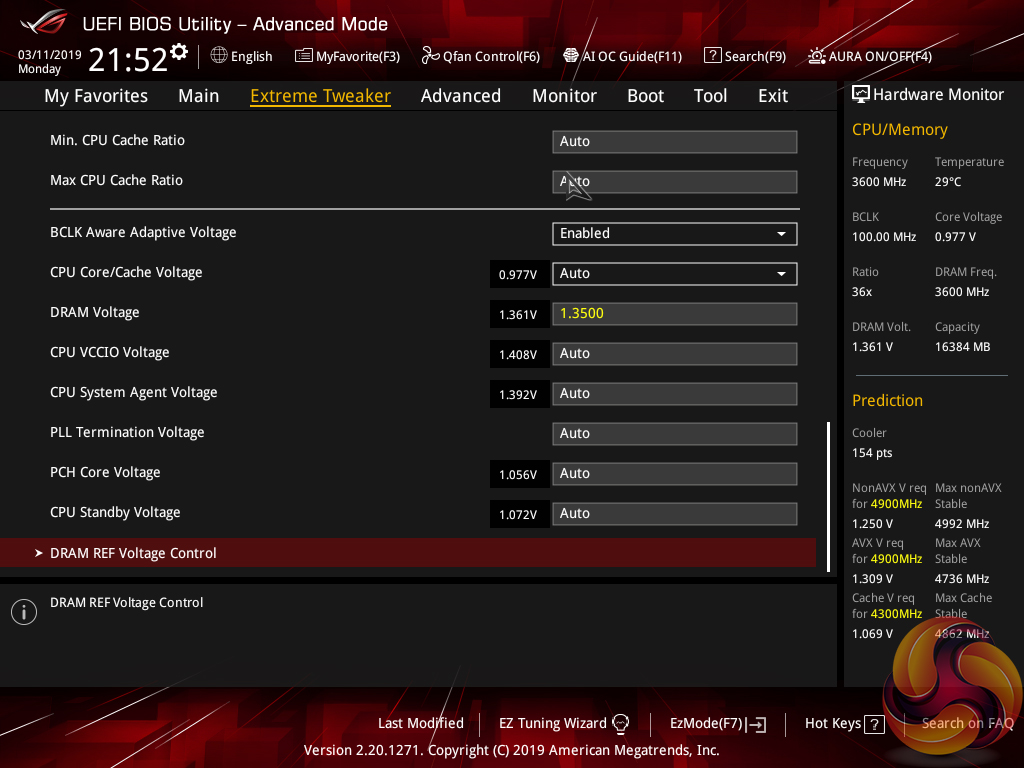
Task: Switch to the Main tab
Action: pyautogui.click(x=199, y=96)
